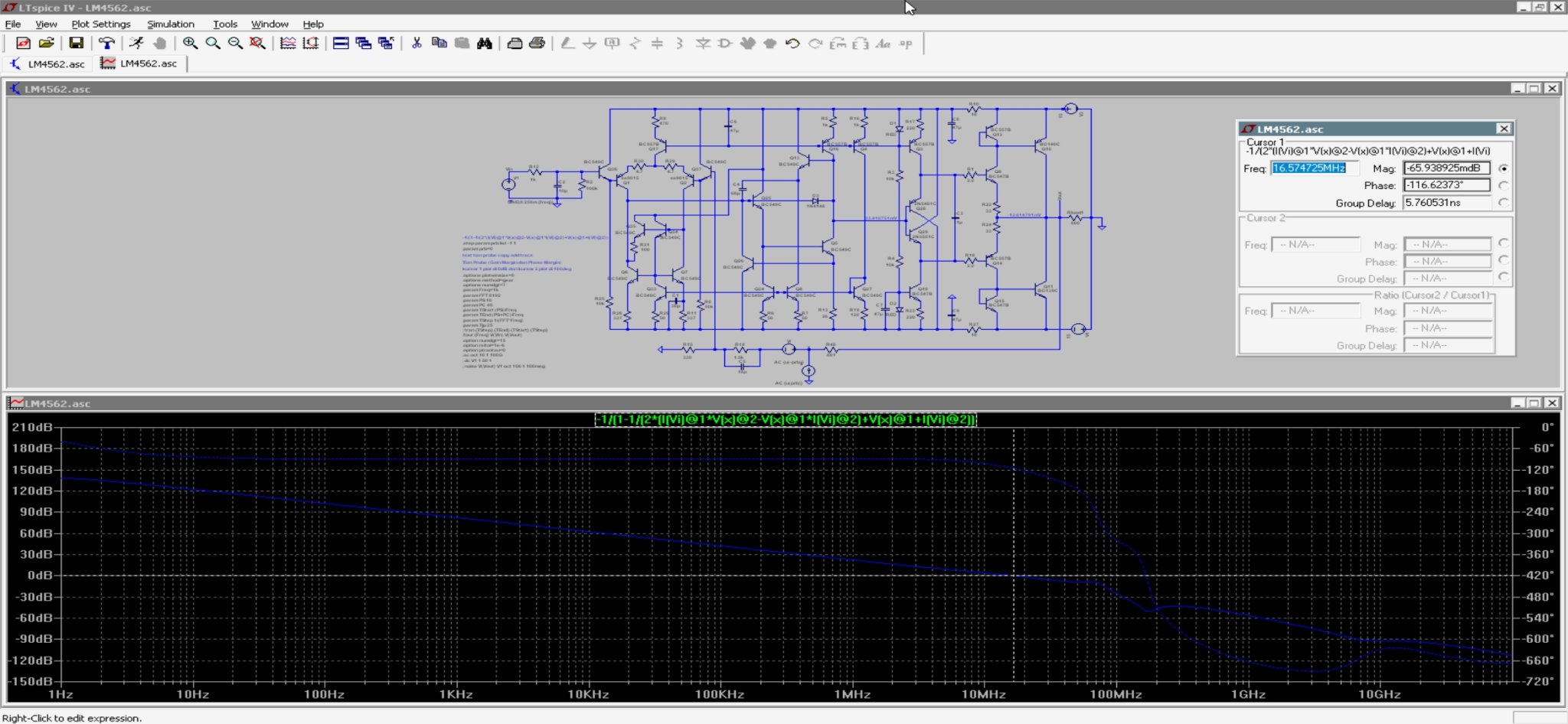The image size is (1568, 724).
Task: Open the View menu
Action: (46, 24)
